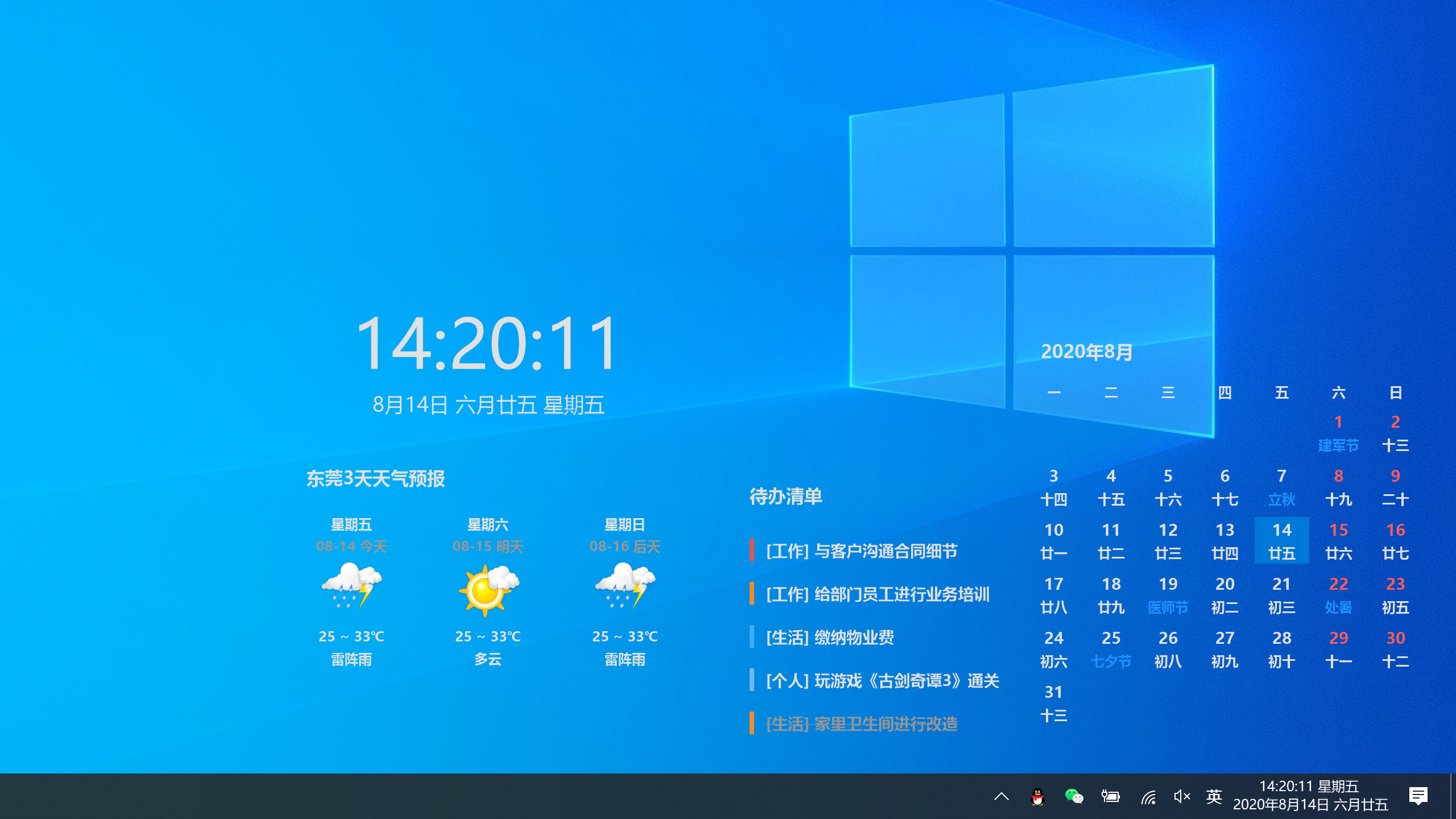Select August 10 廿一 in calendar
This screenshot has width=1456, height=819.
click(1054, 541)
